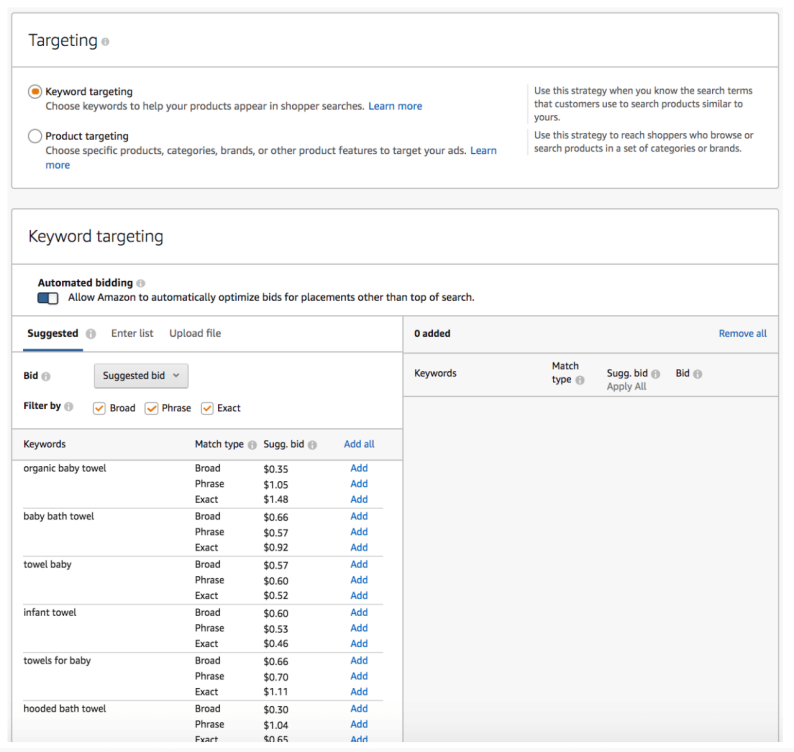Click the info icon beside Bid label
Screen dimensions: 794x752
[x=46, y=377]
